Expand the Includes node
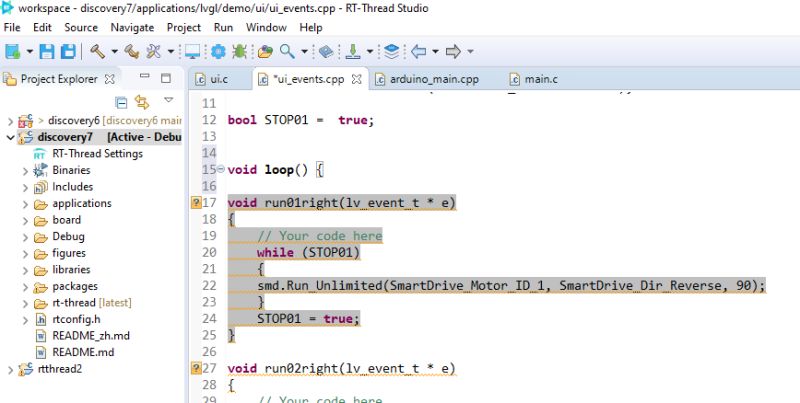800x403 pixels. pyautogui.click(x=25, y=188)
